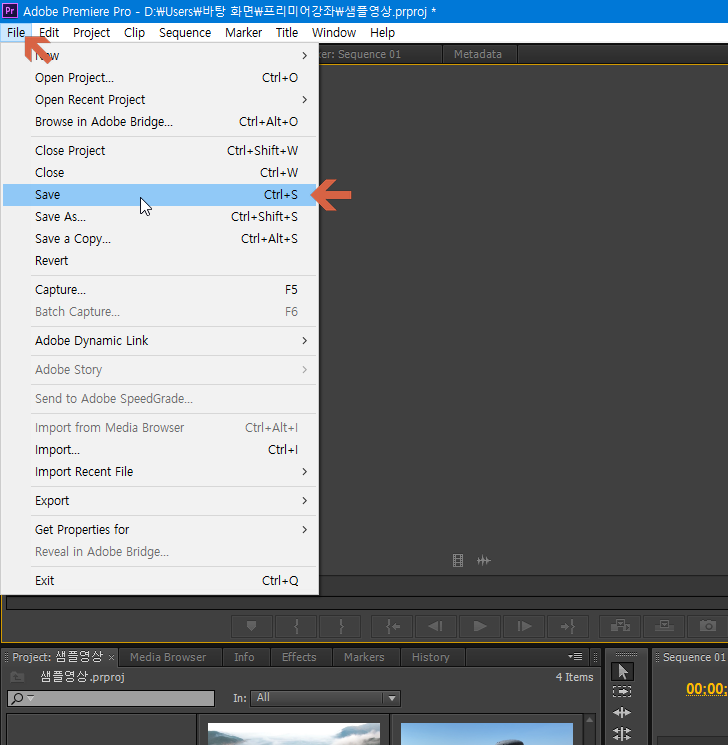Choose Import... menu item
This screenshot has height=745, width=728.
pyautogui.click(x=160, y=449)
